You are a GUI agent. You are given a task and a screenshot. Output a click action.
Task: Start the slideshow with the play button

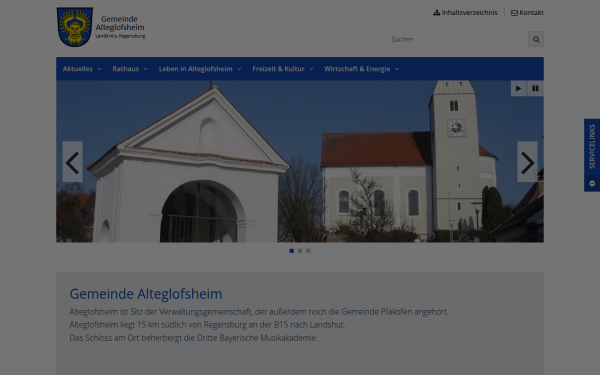tap(518, 88)
